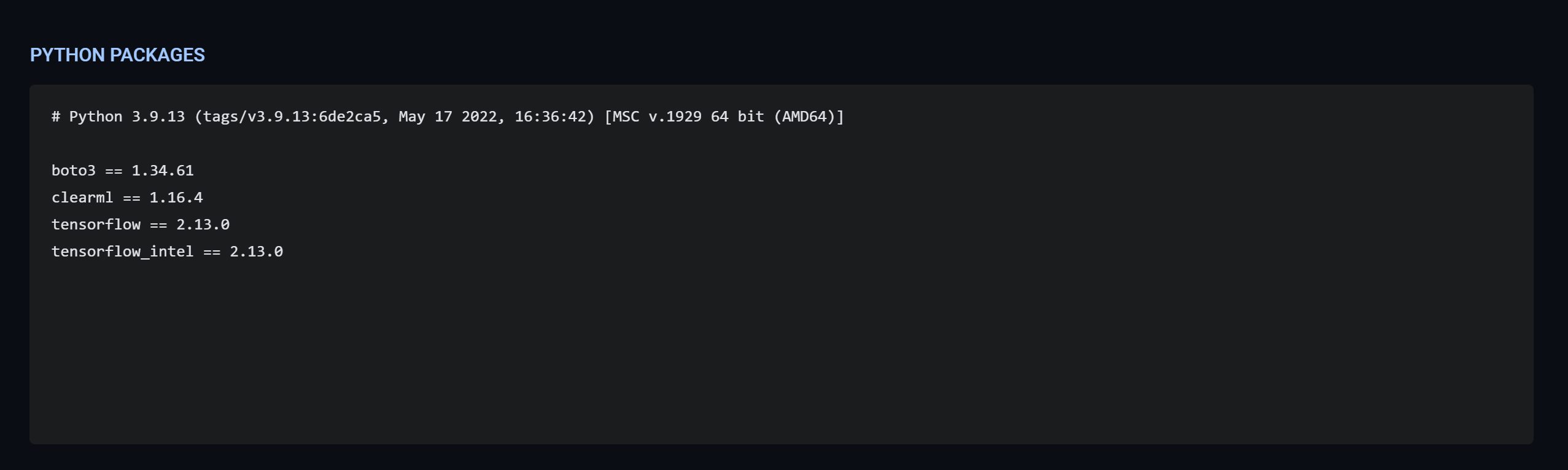Click the == operator on the tensorflow_intel line
Screen dimensions: 1568x470
tap(212, 252)
